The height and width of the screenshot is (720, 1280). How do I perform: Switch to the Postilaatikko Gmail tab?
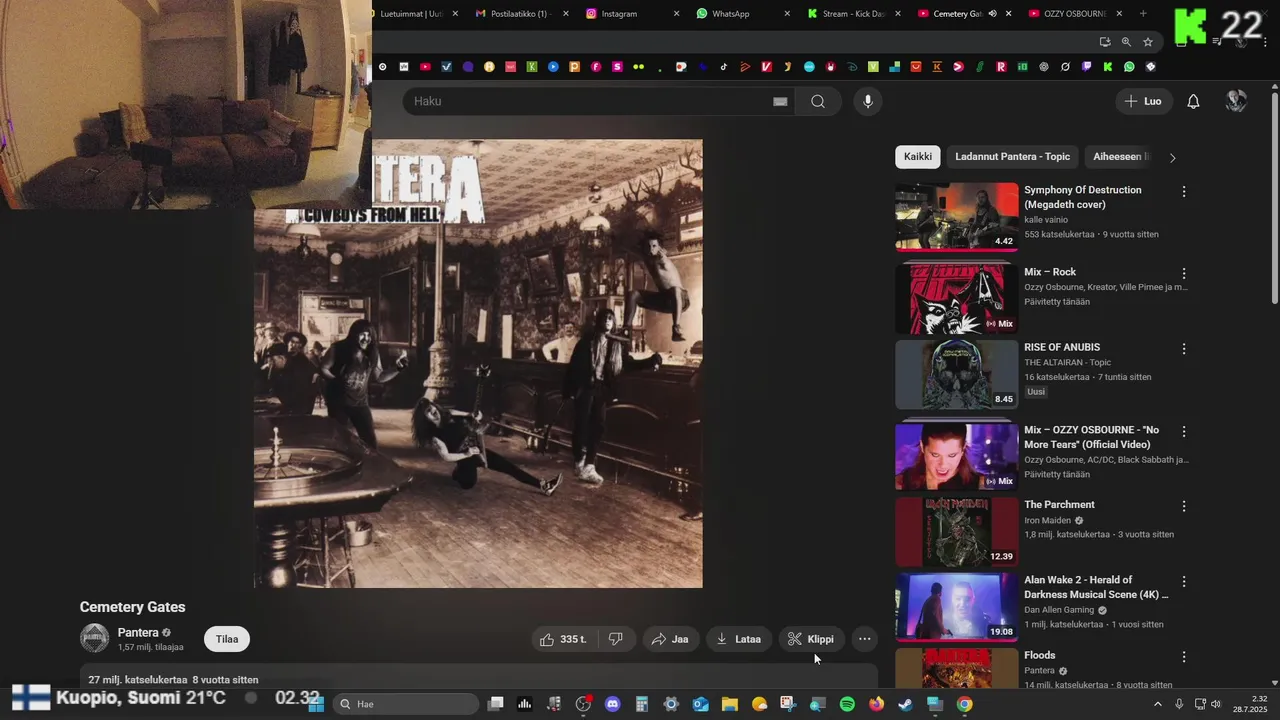tap(521, 14)
